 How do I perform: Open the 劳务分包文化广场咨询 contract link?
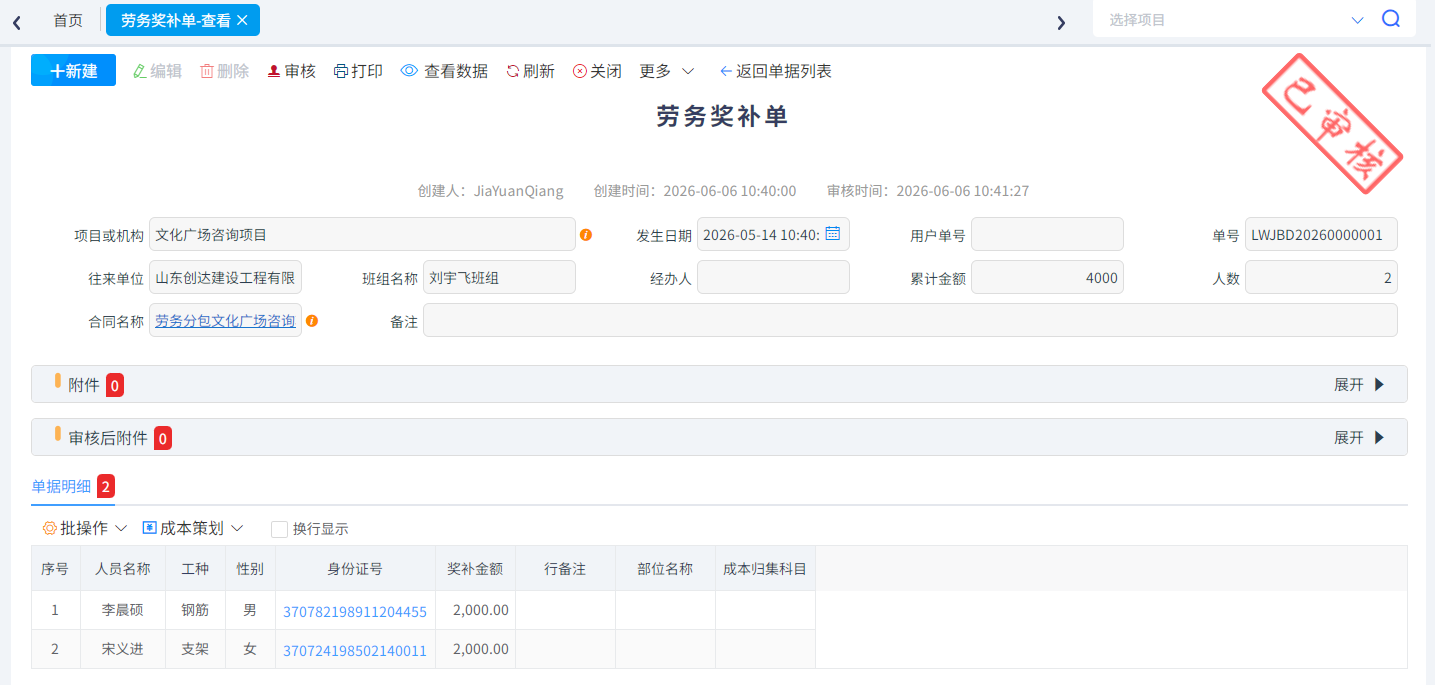225,321
